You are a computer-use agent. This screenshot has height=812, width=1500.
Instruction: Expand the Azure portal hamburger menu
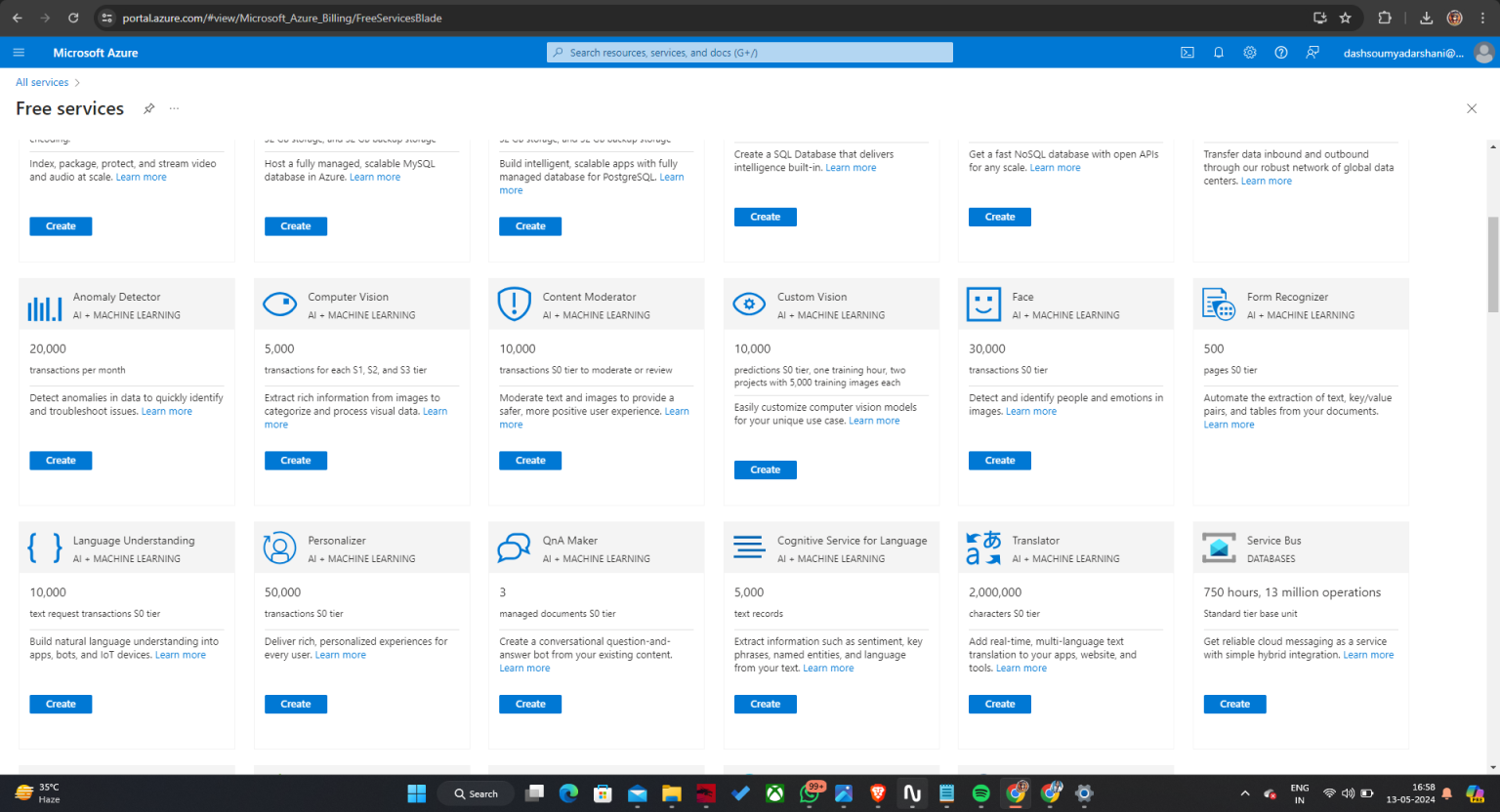19,53
